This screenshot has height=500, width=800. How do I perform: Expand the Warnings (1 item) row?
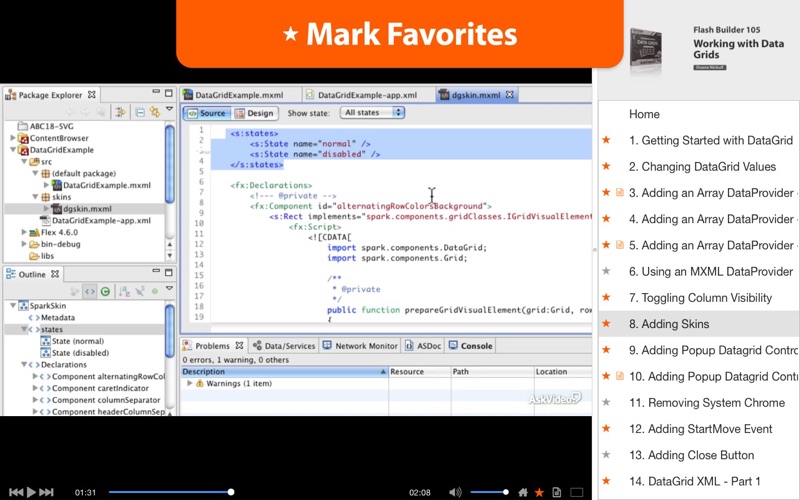(190, 383)
